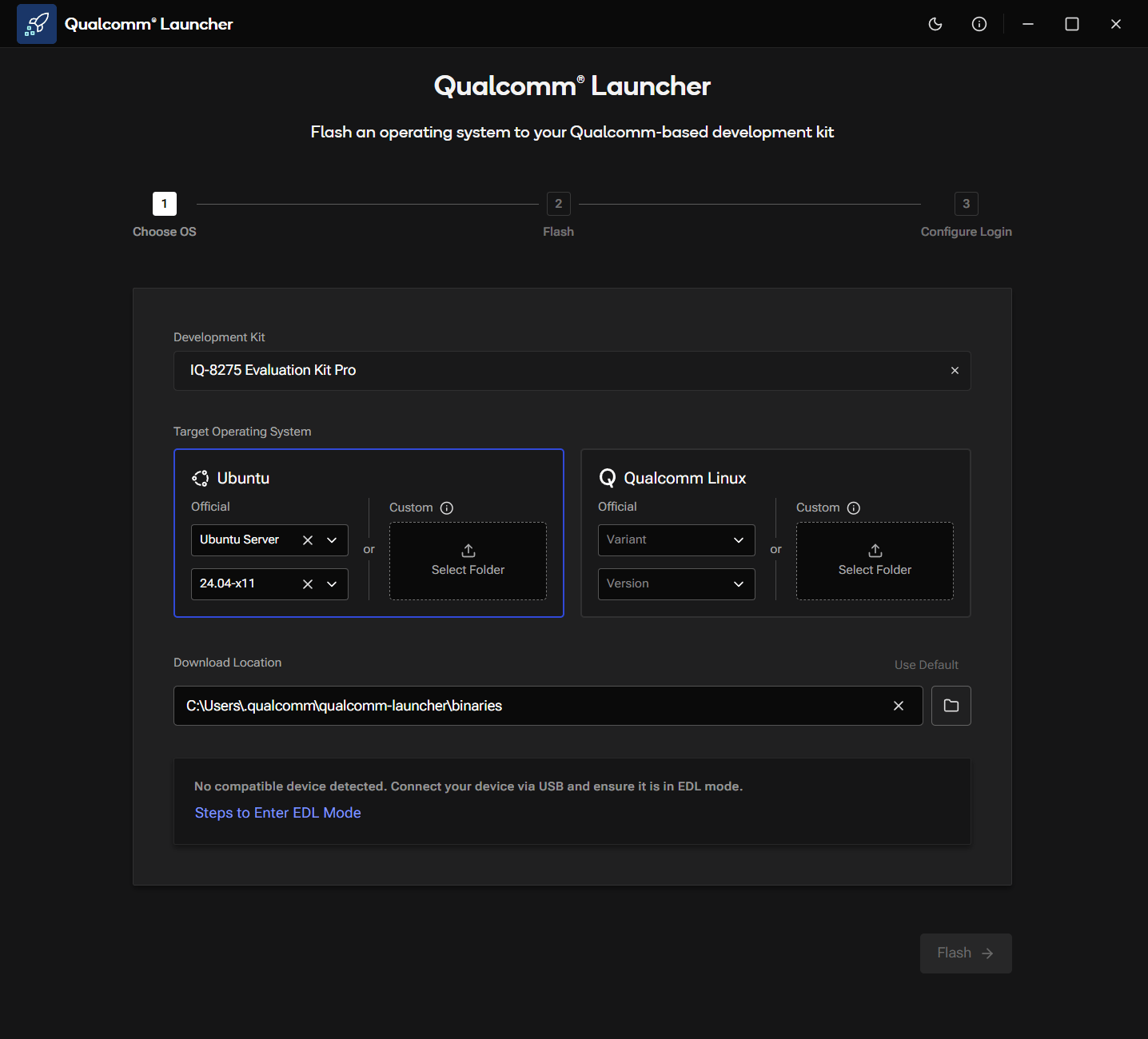
Task: Open the Qualcomm Linux Variant dropdown
Action: [676, 540]
